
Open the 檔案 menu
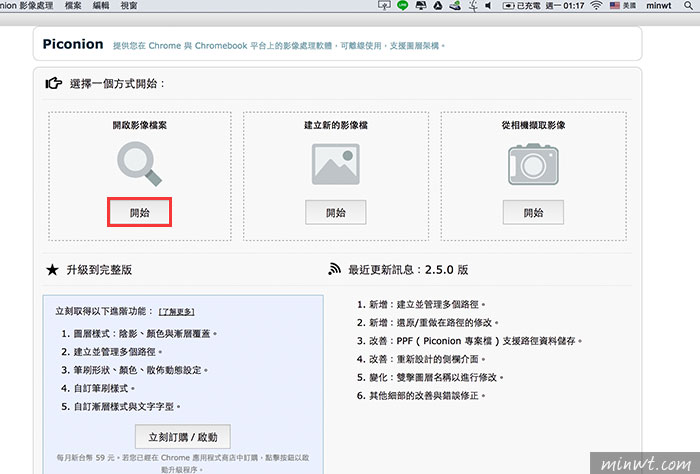coord(73,6)
